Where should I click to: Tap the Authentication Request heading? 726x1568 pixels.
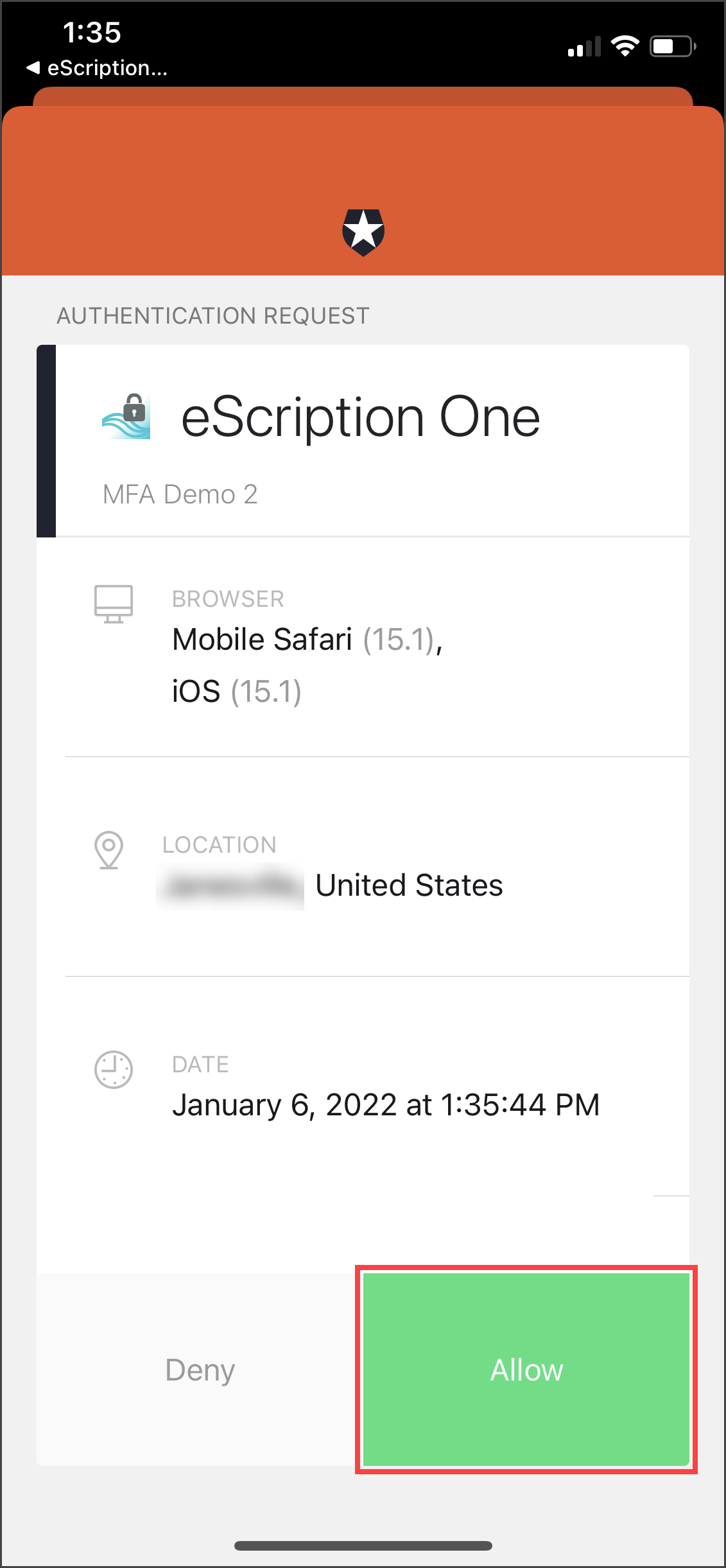(213, 316)
